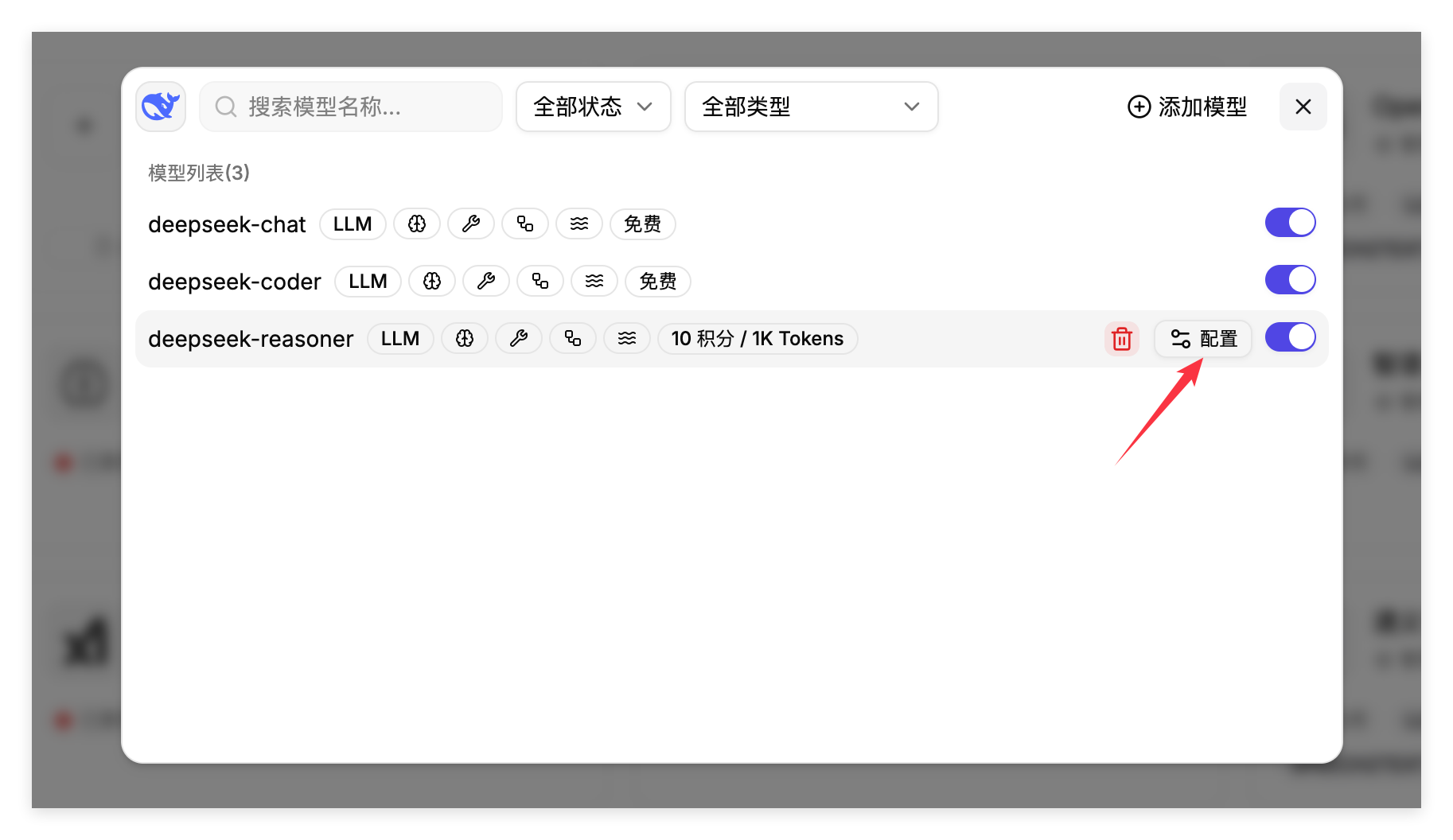Click the workflow nodes icon on deepseek-reasoner row
This screenshot has height=840, width=1453.
point(573,339)
